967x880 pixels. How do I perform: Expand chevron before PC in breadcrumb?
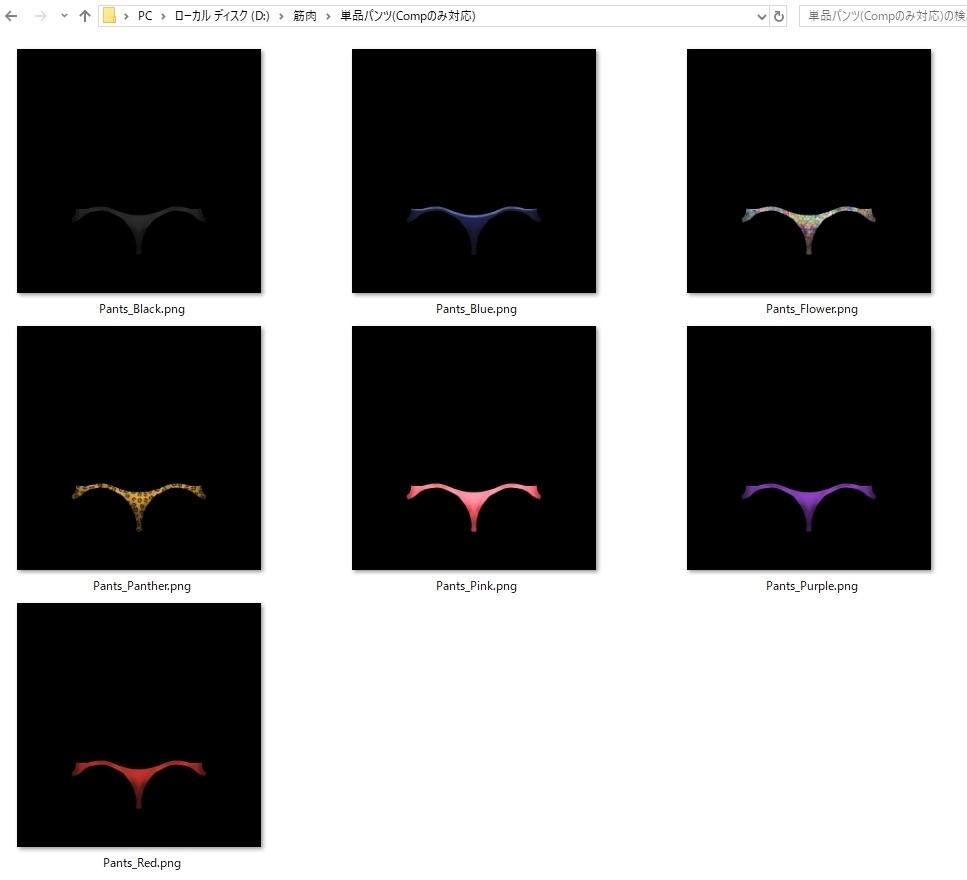pos(126,16)
